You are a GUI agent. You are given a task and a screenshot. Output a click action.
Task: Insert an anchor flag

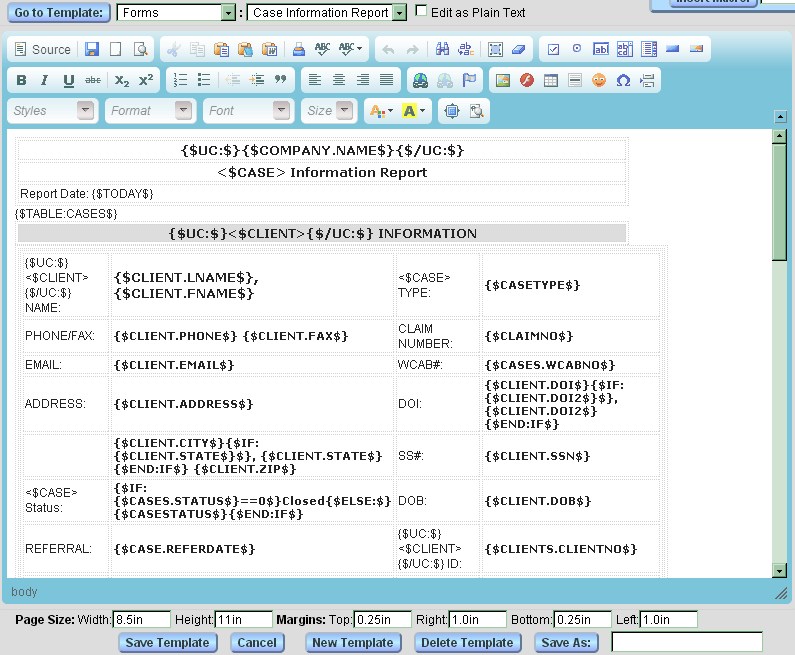(469, 80)
